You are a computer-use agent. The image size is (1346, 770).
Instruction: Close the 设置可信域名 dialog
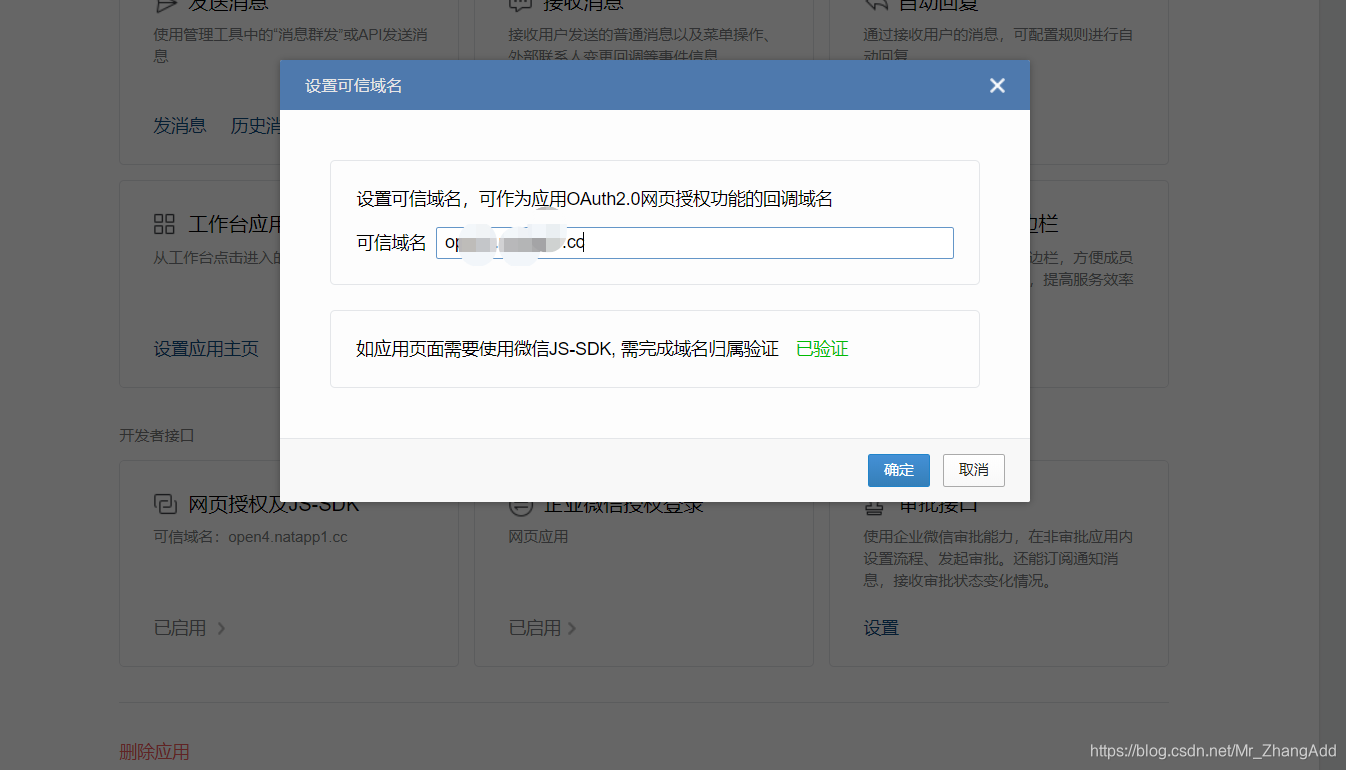(x=996, y=85)
